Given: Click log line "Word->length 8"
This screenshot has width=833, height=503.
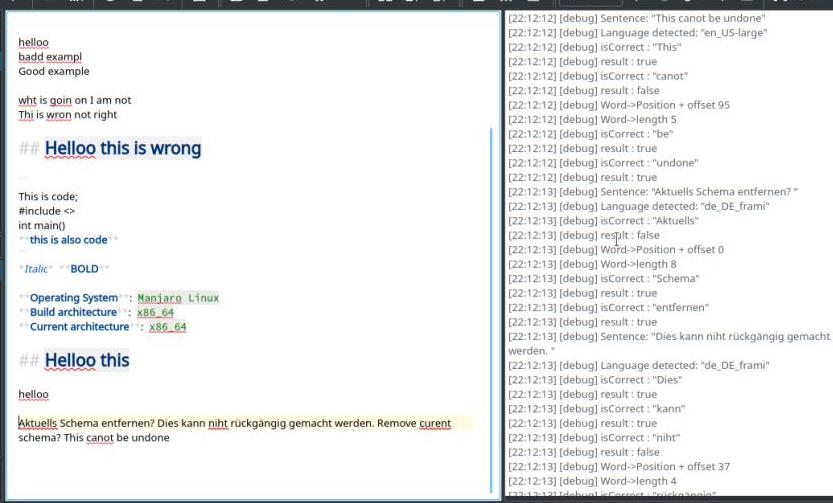Looking at the screenshot, I should tap(592, 264).
